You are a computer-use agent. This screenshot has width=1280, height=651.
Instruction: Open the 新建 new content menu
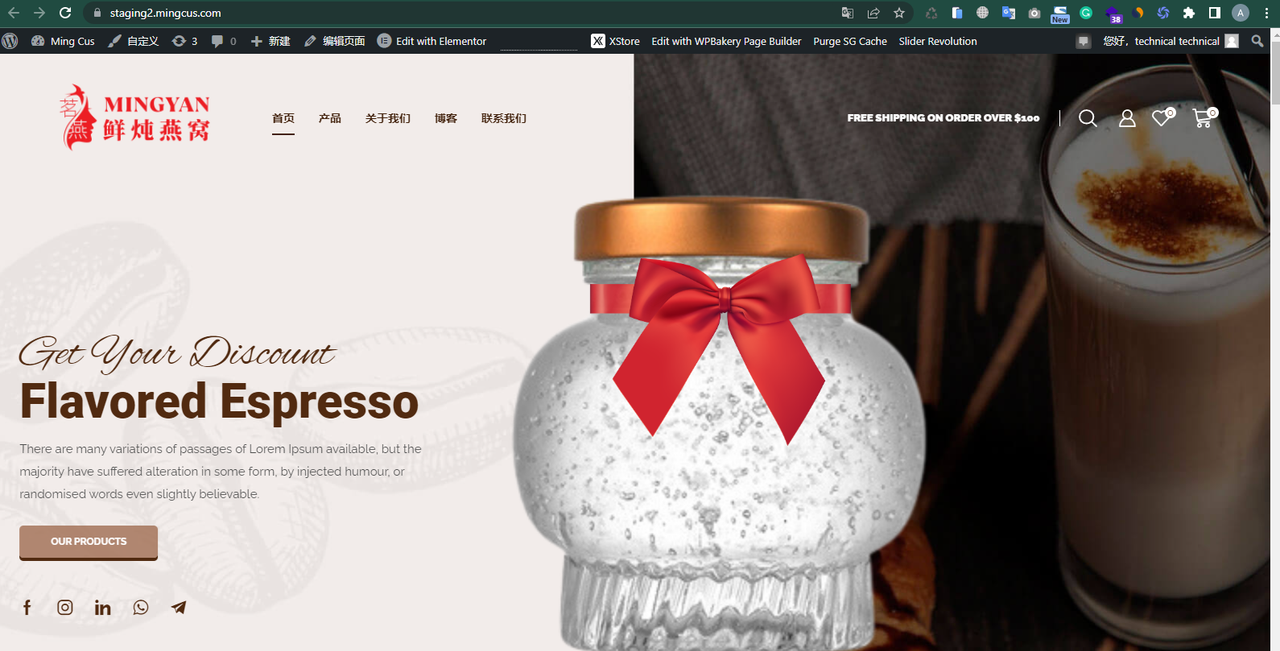270,41
